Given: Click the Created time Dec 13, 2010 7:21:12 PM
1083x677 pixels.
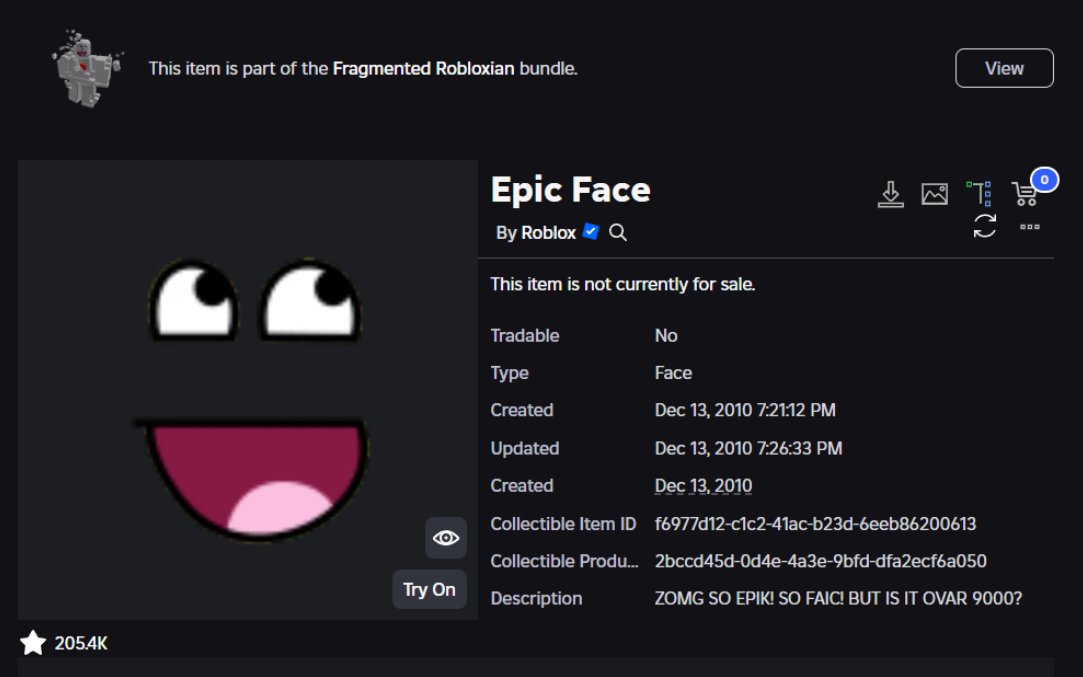Looking at the screenshot, I should coord(745,410).
